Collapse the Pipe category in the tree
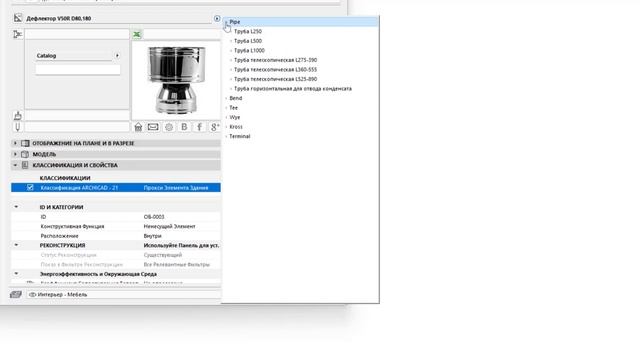Image resolution: width=640 pixels, height=360 pixels. [x=226, y=22]
